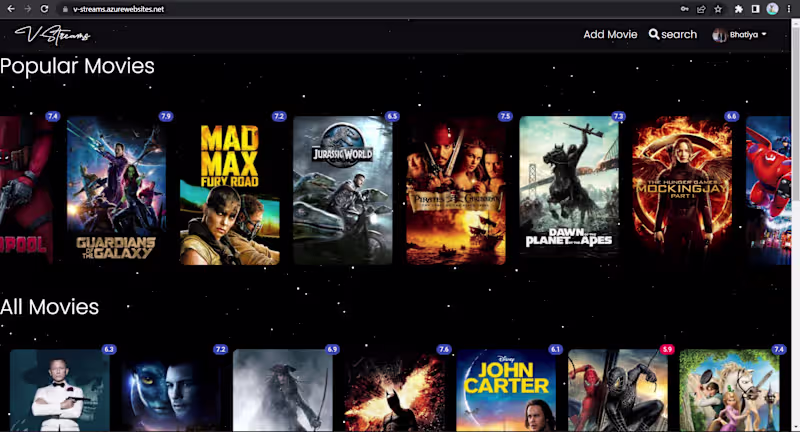Share this page using the share icon
800x432 pixels.
(701, 9)
